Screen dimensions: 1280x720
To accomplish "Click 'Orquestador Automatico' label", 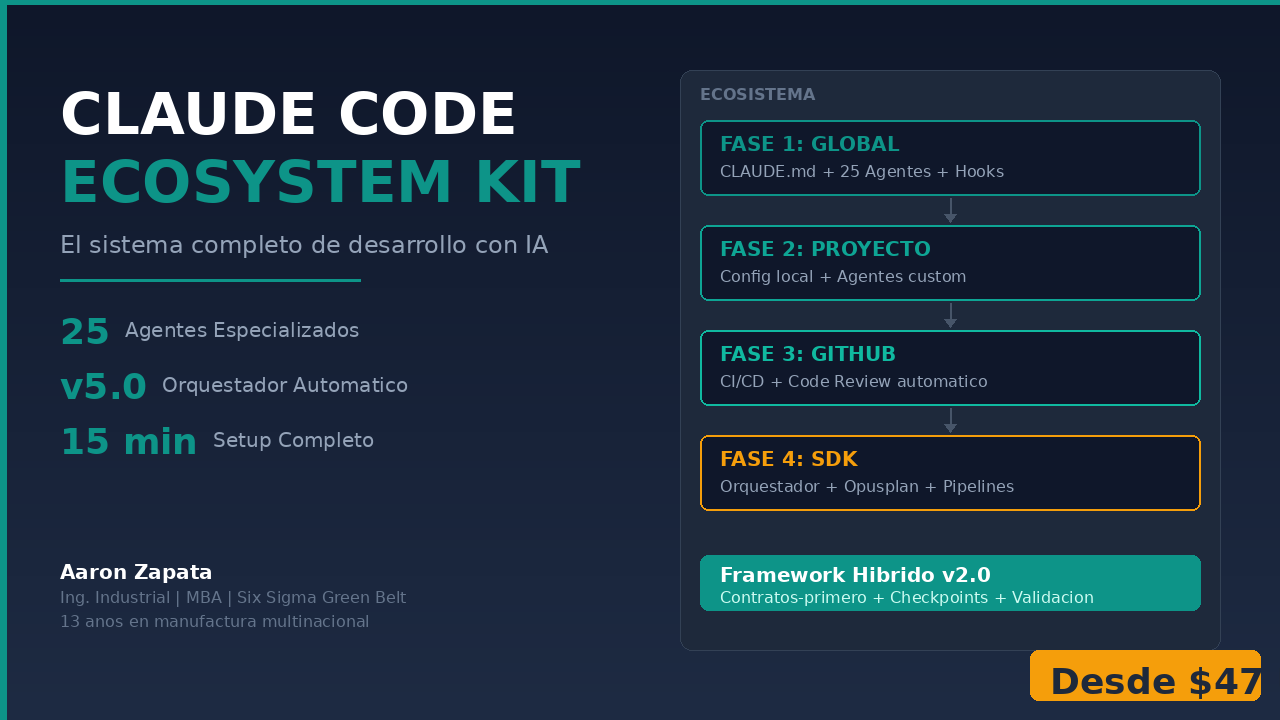I will (285, 385).
